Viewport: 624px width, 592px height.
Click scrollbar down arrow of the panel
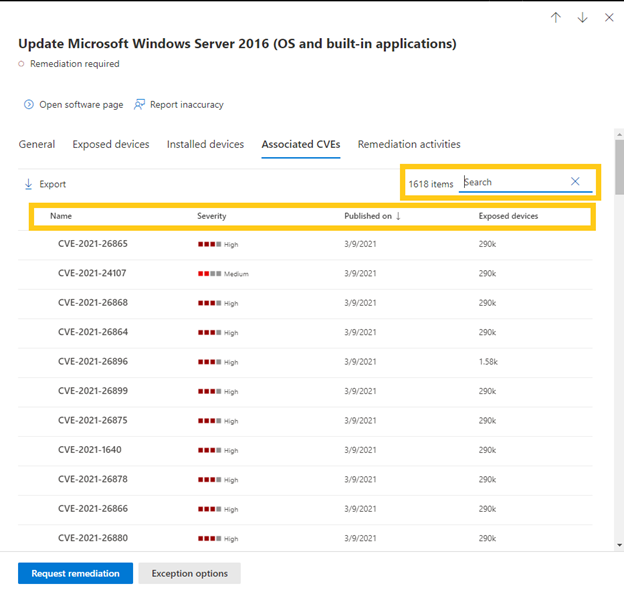(619, 545)
